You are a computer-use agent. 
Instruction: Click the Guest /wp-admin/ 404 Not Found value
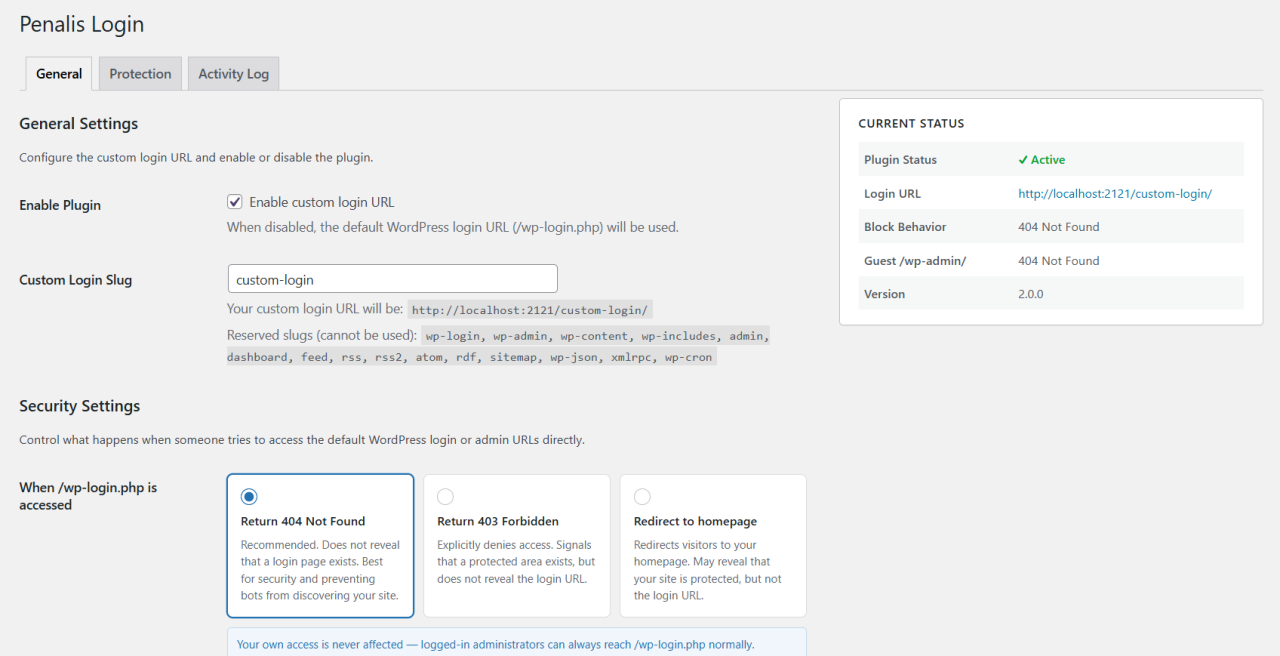(x=1058, y=261)
